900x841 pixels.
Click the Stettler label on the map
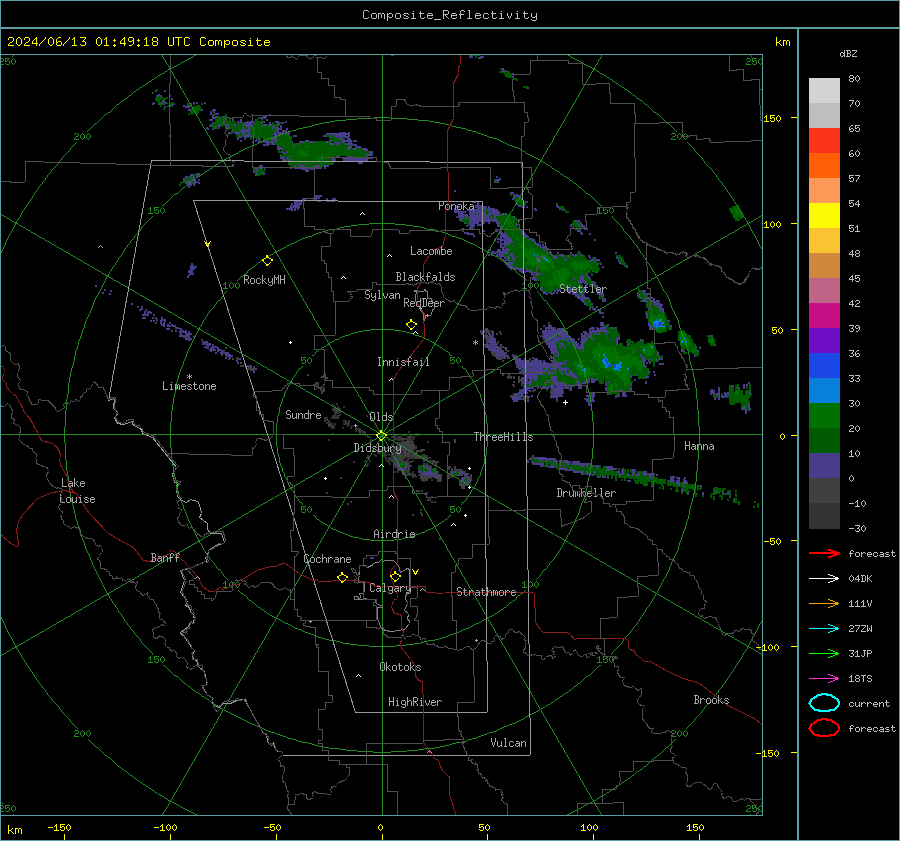coord(583,289)
